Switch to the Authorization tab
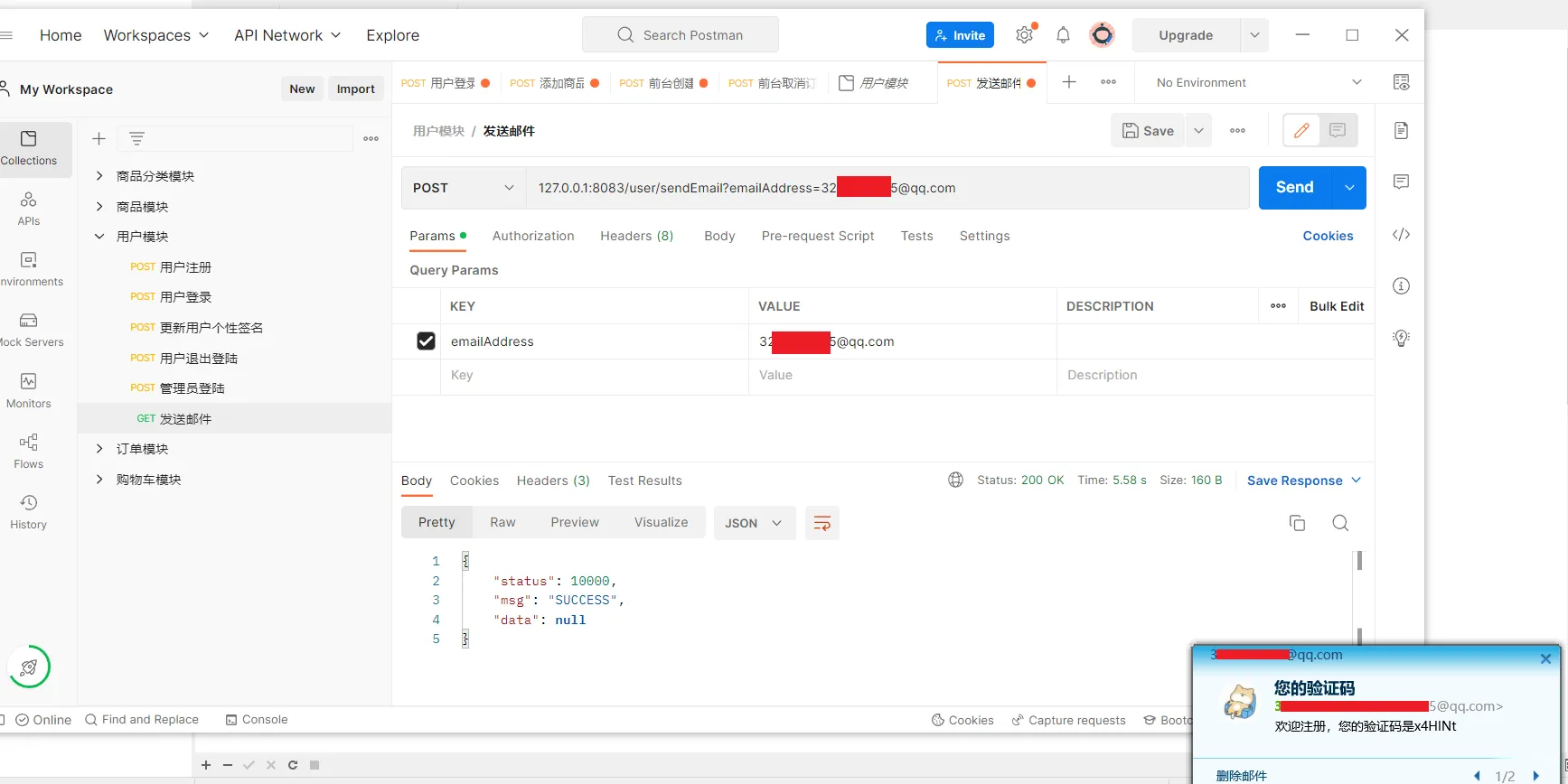The image size is (1568, 784). point(533,236)
